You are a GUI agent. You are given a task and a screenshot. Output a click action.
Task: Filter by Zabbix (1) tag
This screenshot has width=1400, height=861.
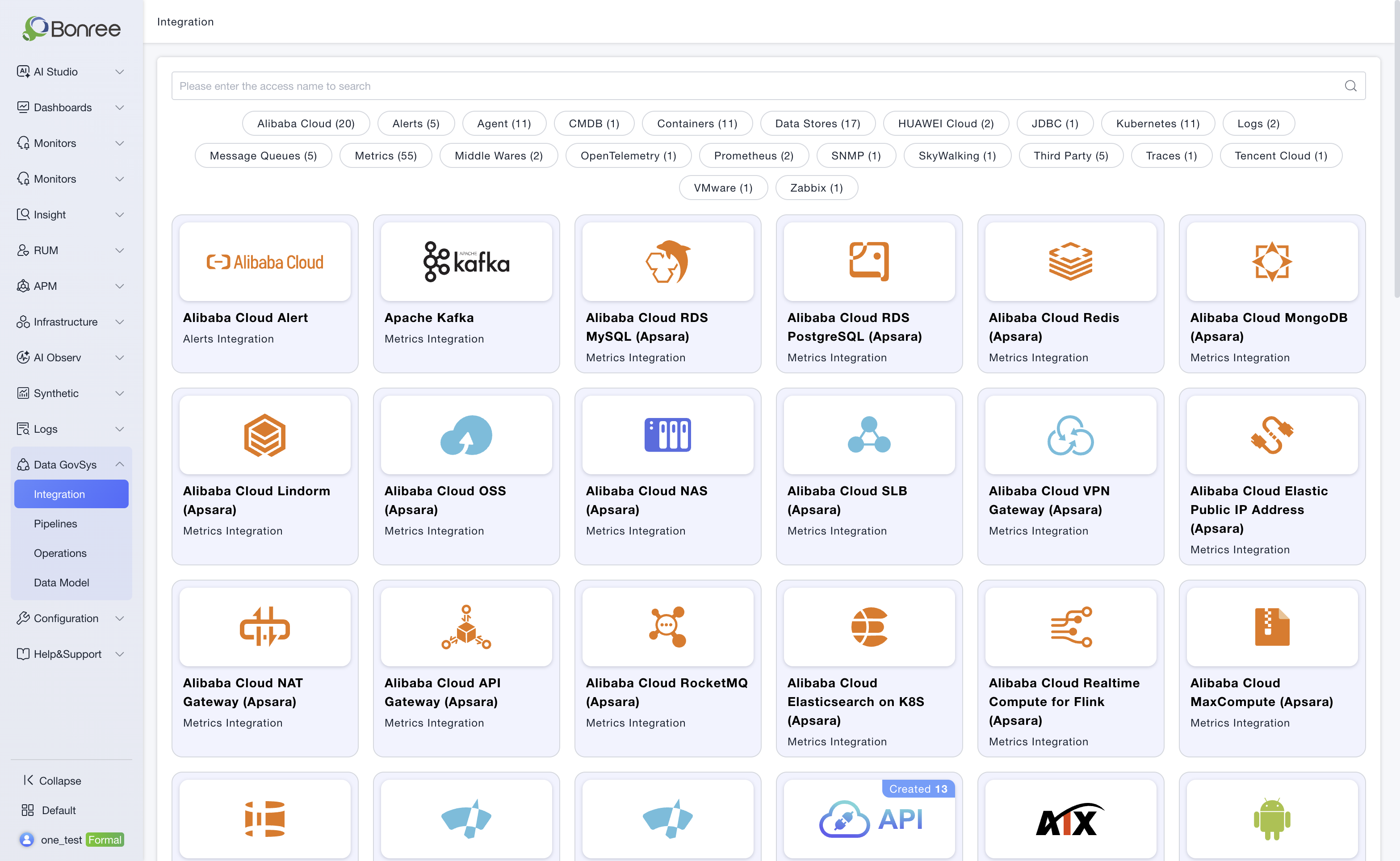[816, 188]
